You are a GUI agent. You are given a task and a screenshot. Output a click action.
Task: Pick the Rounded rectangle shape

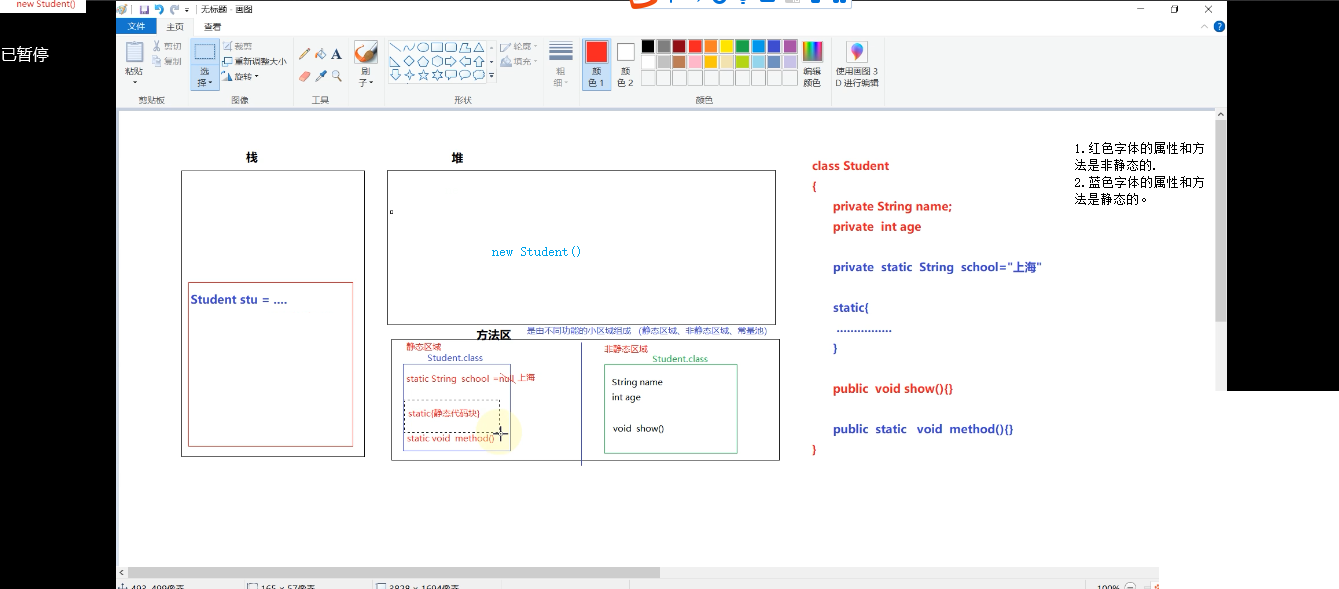451,47
